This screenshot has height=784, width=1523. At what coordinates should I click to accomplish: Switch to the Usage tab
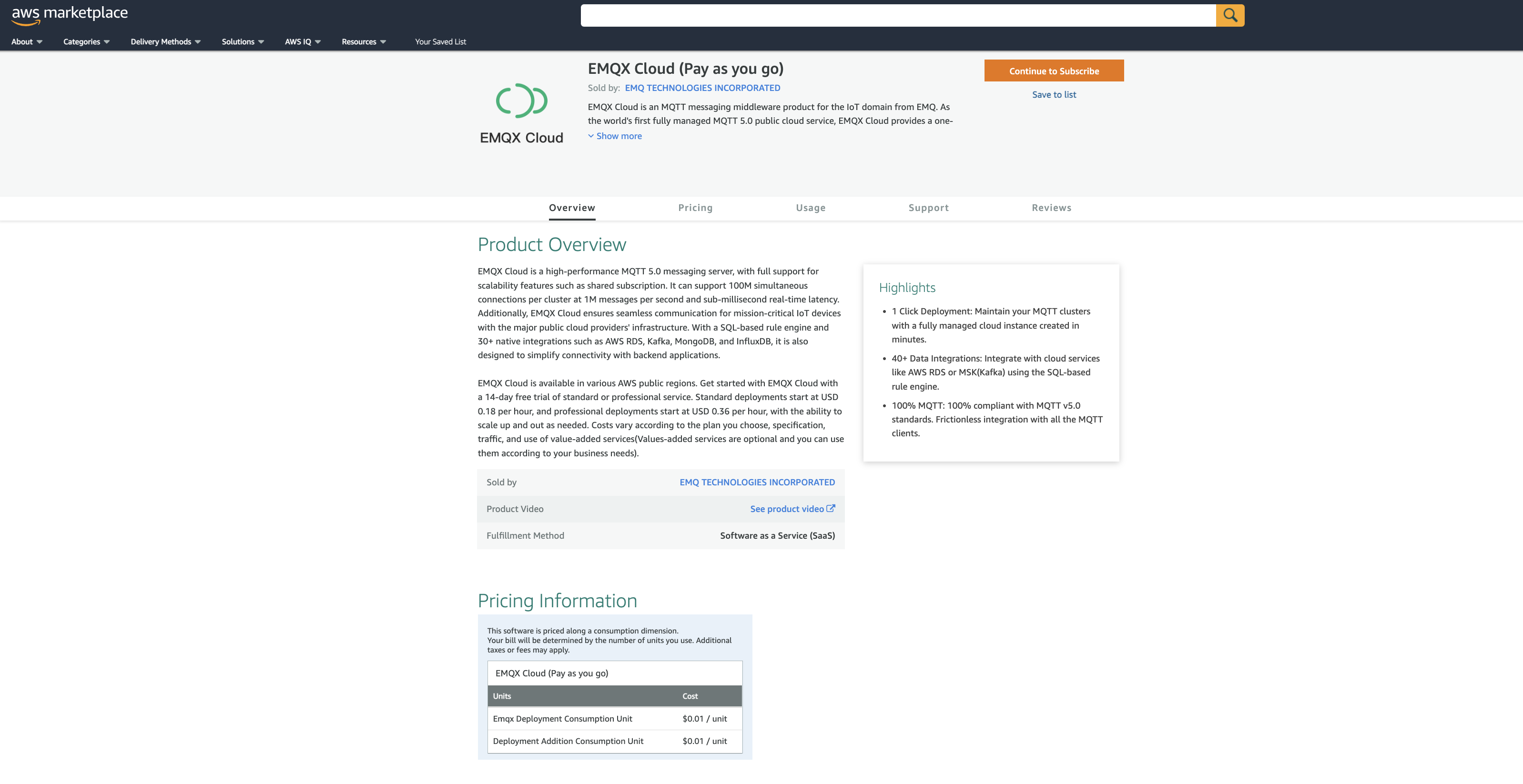811,207
